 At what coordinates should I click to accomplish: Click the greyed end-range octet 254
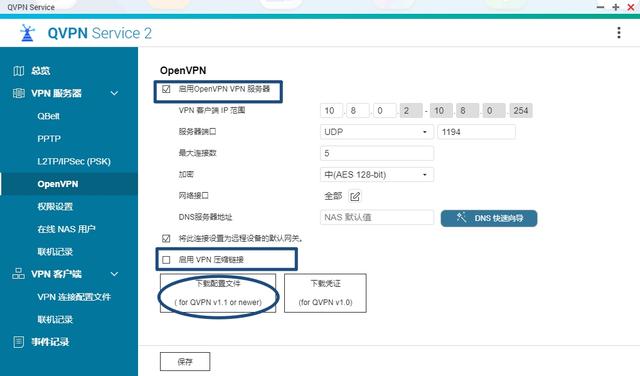pyautogui.click(x=521, y=111)
